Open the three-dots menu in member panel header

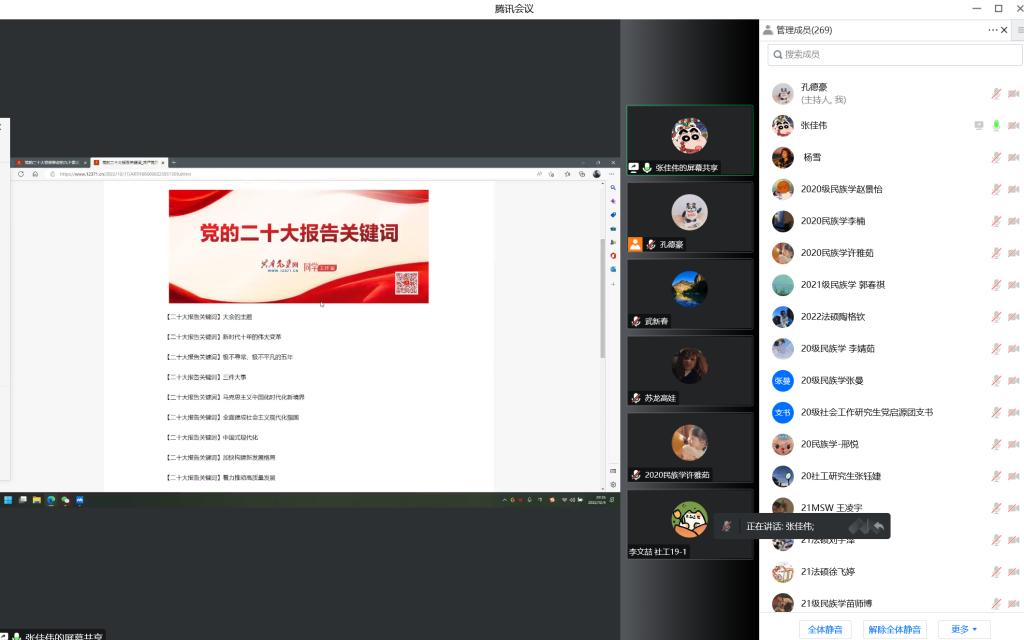992,30
